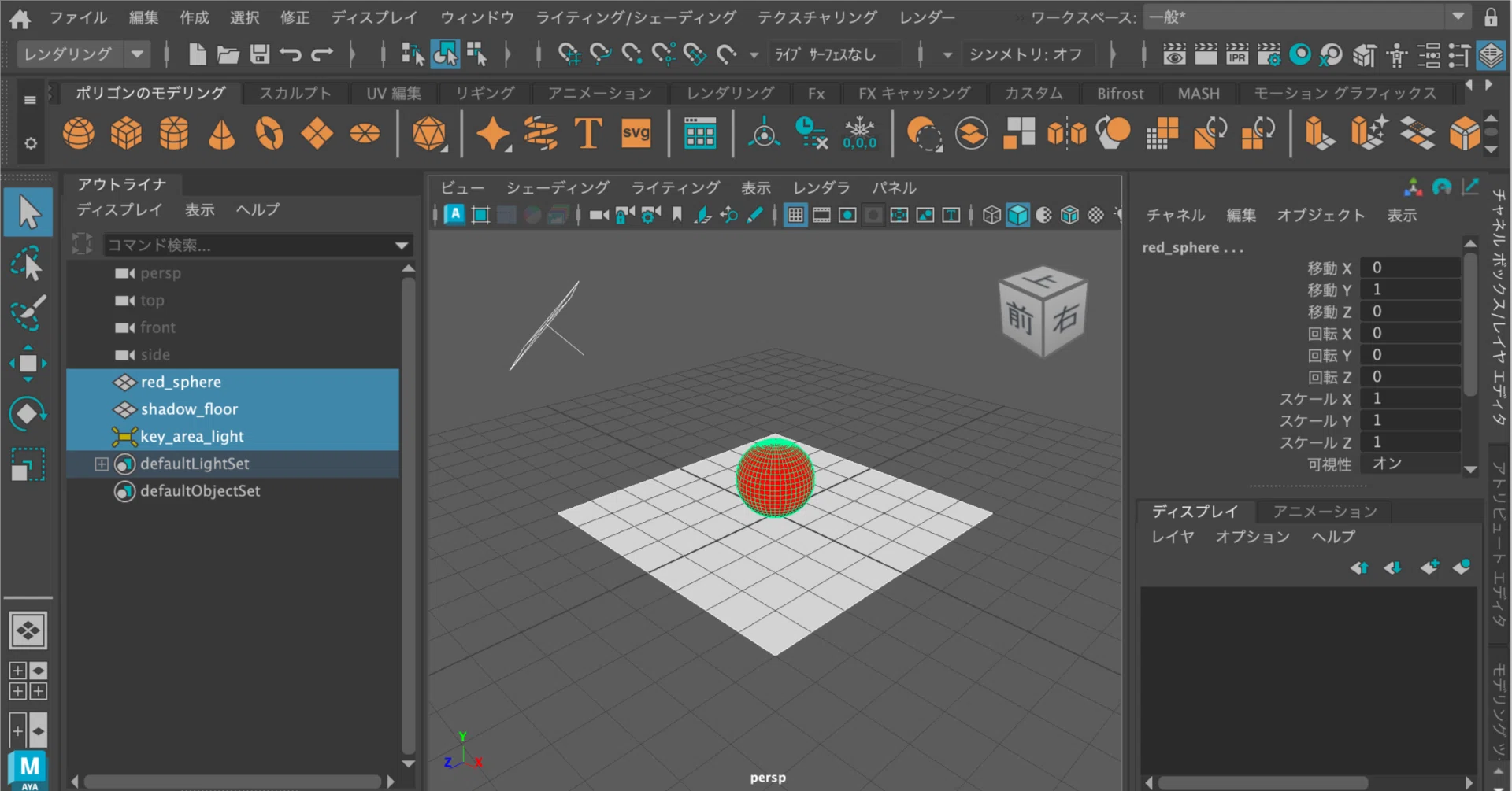This screenshot has width=1512, height=791.
Task: Open the ファイル menu
Action: click(x=79, y=17)
